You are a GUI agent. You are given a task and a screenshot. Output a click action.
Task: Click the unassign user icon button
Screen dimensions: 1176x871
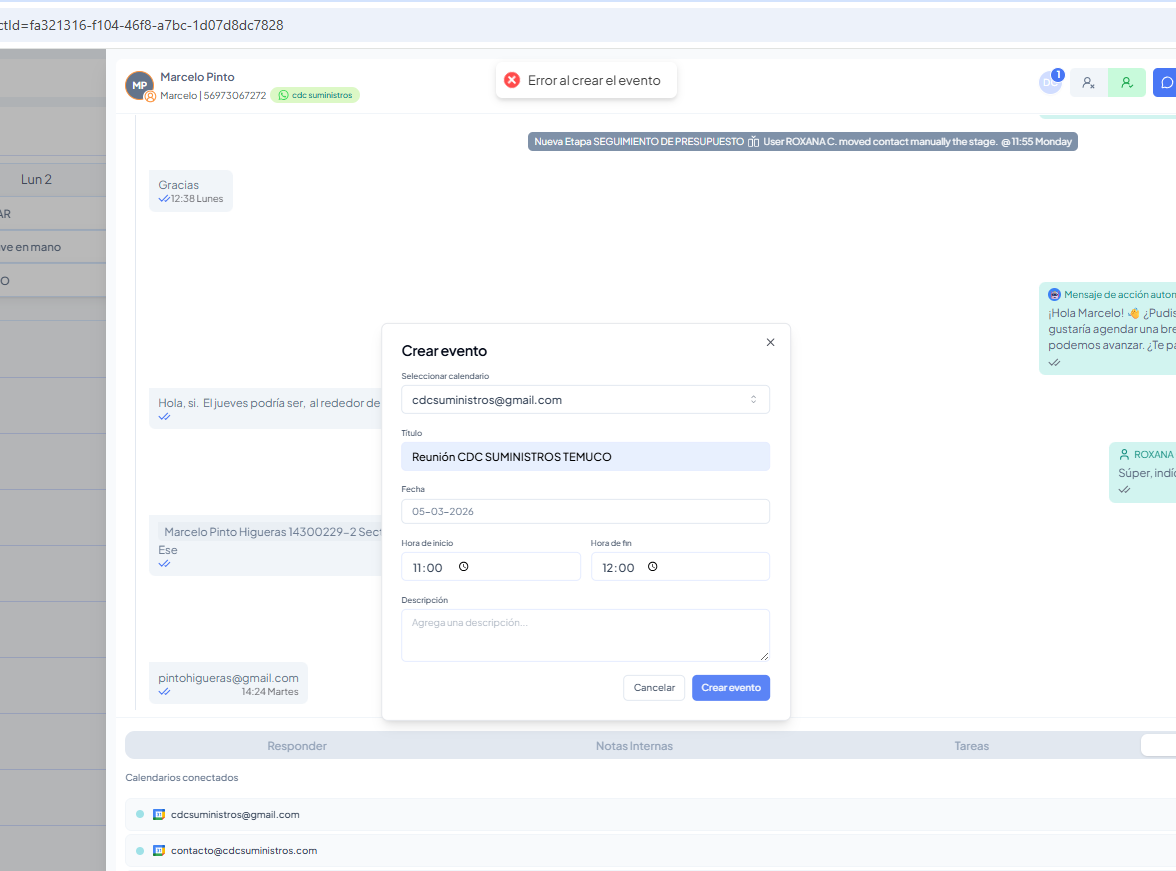[x=1088, y=83]
